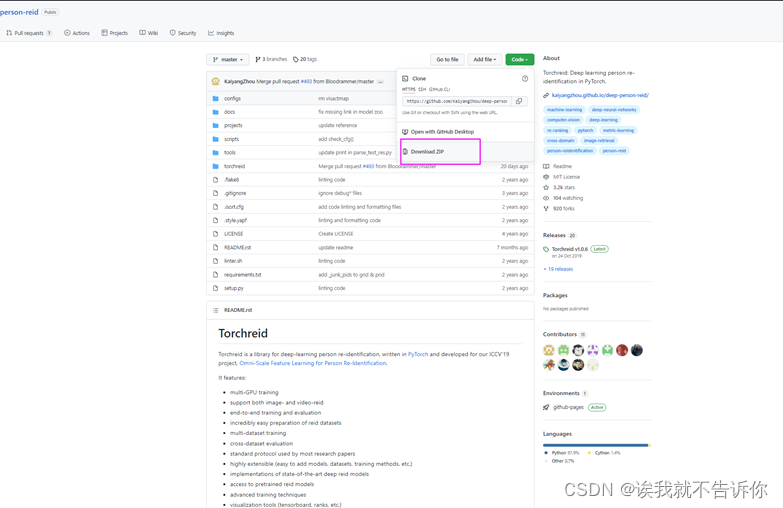Open the .flake8 file
783x508 pixels.
tap(231, 179)
